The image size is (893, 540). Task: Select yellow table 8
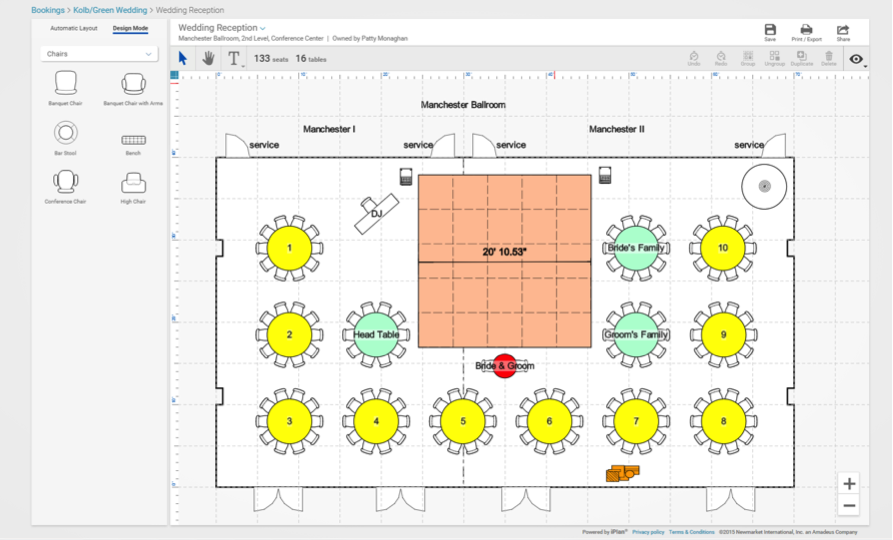click(x=723, y=421)
